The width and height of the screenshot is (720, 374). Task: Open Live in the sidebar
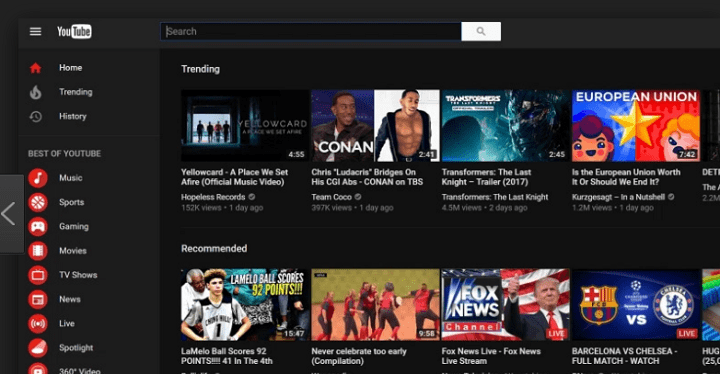(67, 323)
